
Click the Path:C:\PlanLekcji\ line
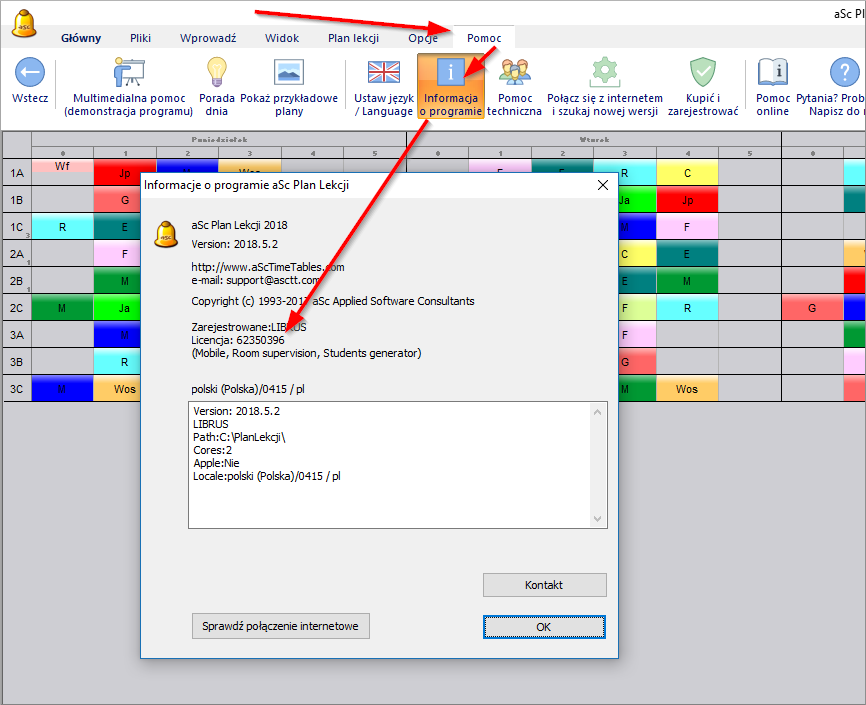pos(239,437)
